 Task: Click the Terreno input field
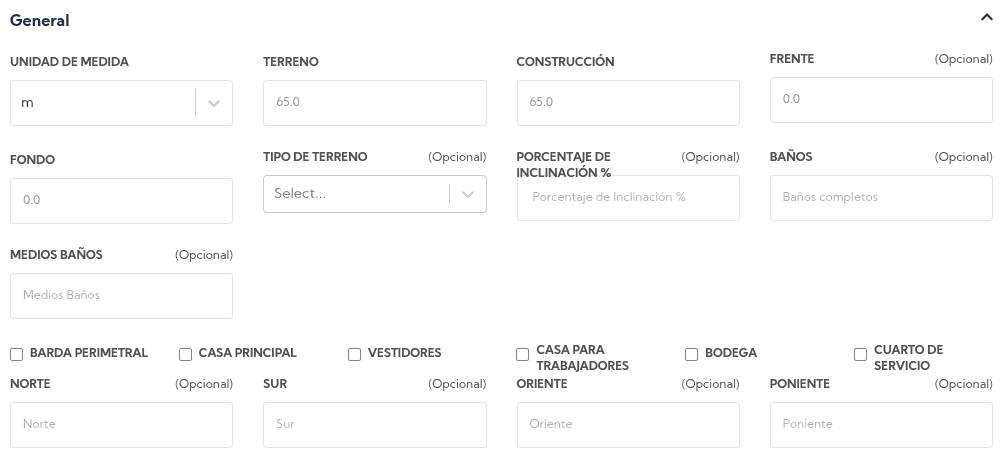point(374,103)
